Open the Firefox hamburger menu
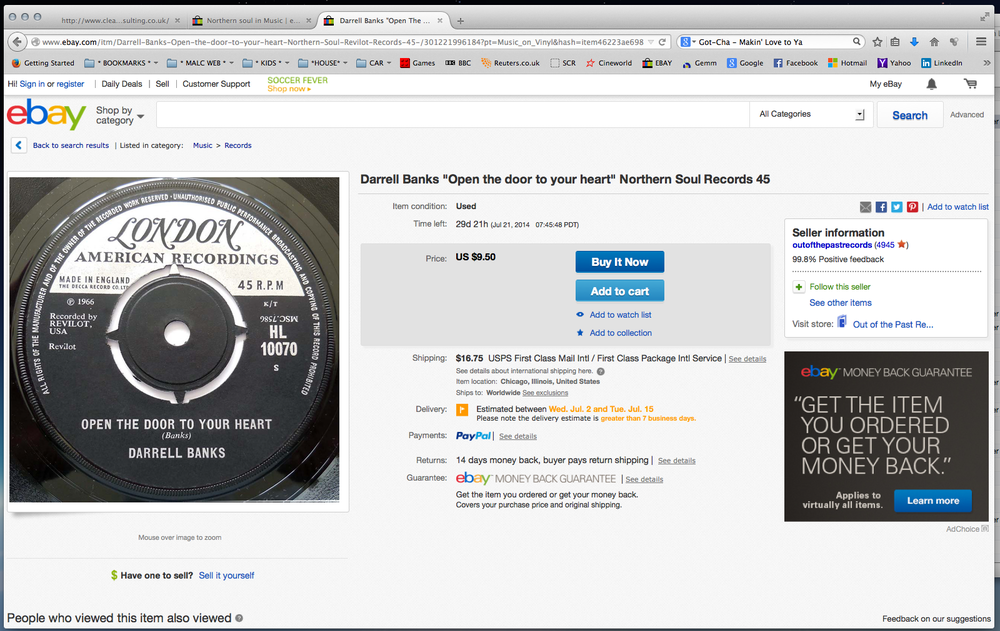1000x631 pixels. click(x=981, y=42)
